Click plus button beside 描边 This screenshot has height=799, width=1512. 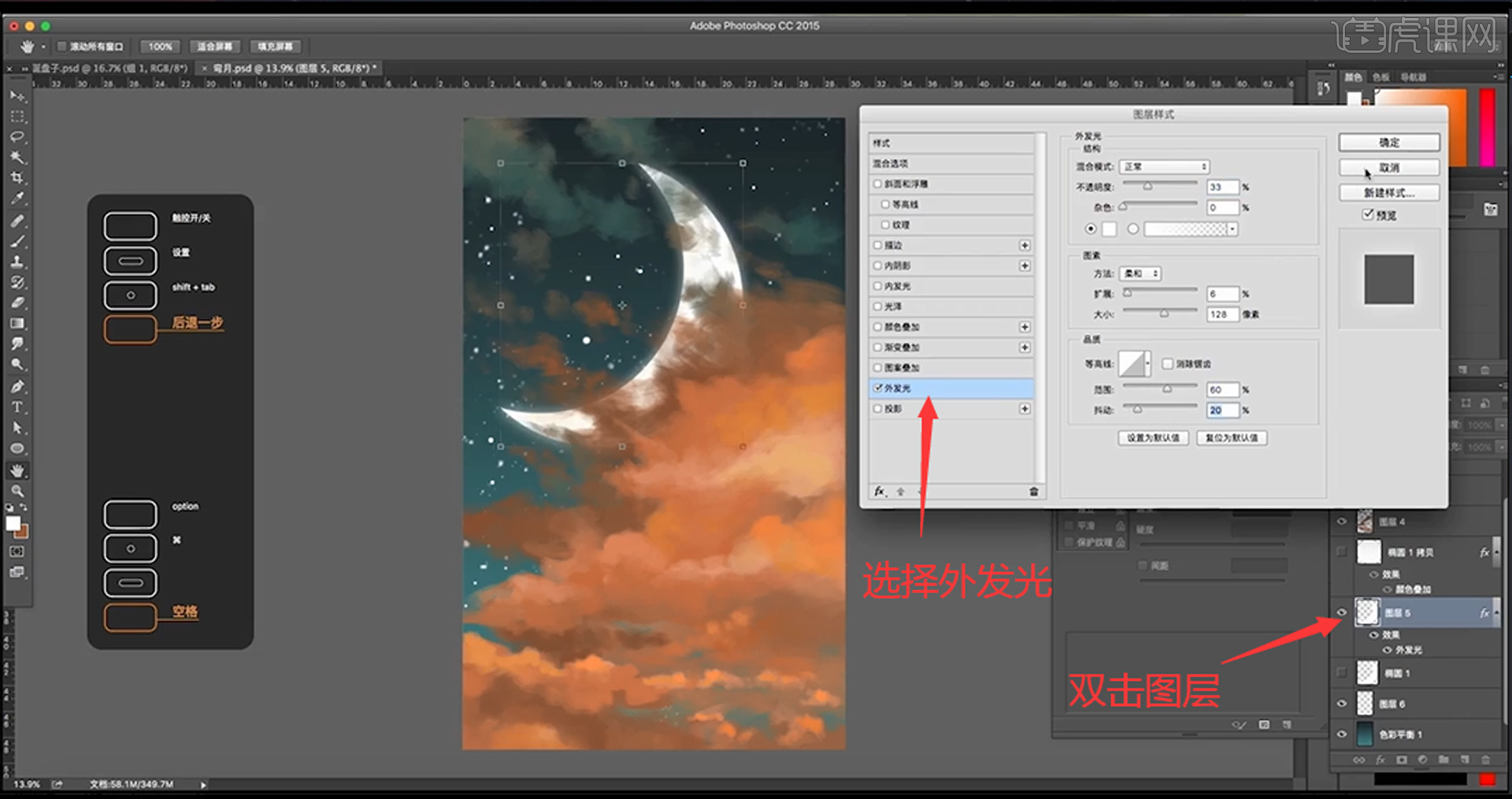(1025, 245)
